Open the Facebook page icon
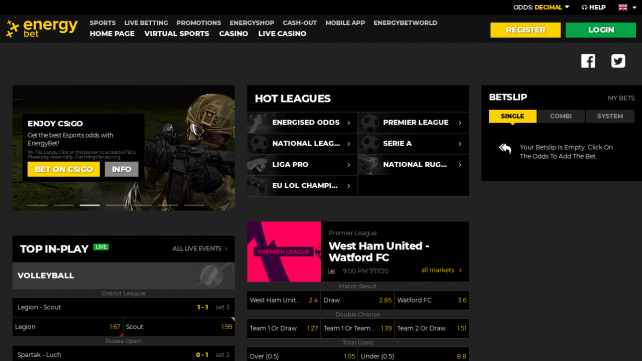Viewport: 642px width, 361px height. click(x=588, y=61)
